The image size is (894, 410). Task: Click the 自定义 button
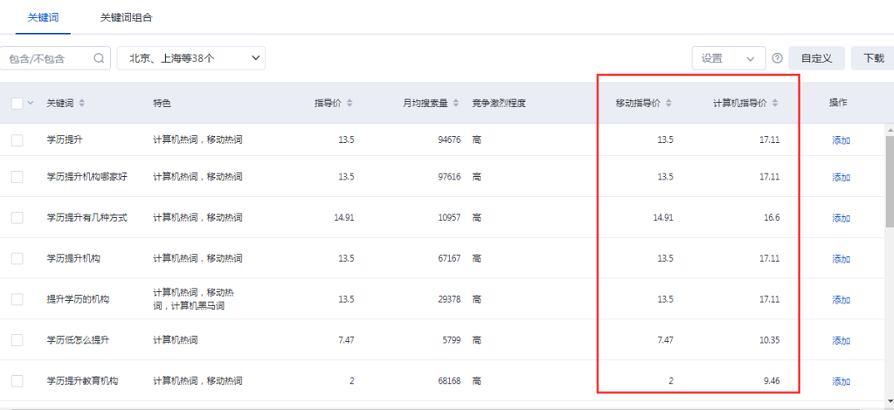pos(816,58)
